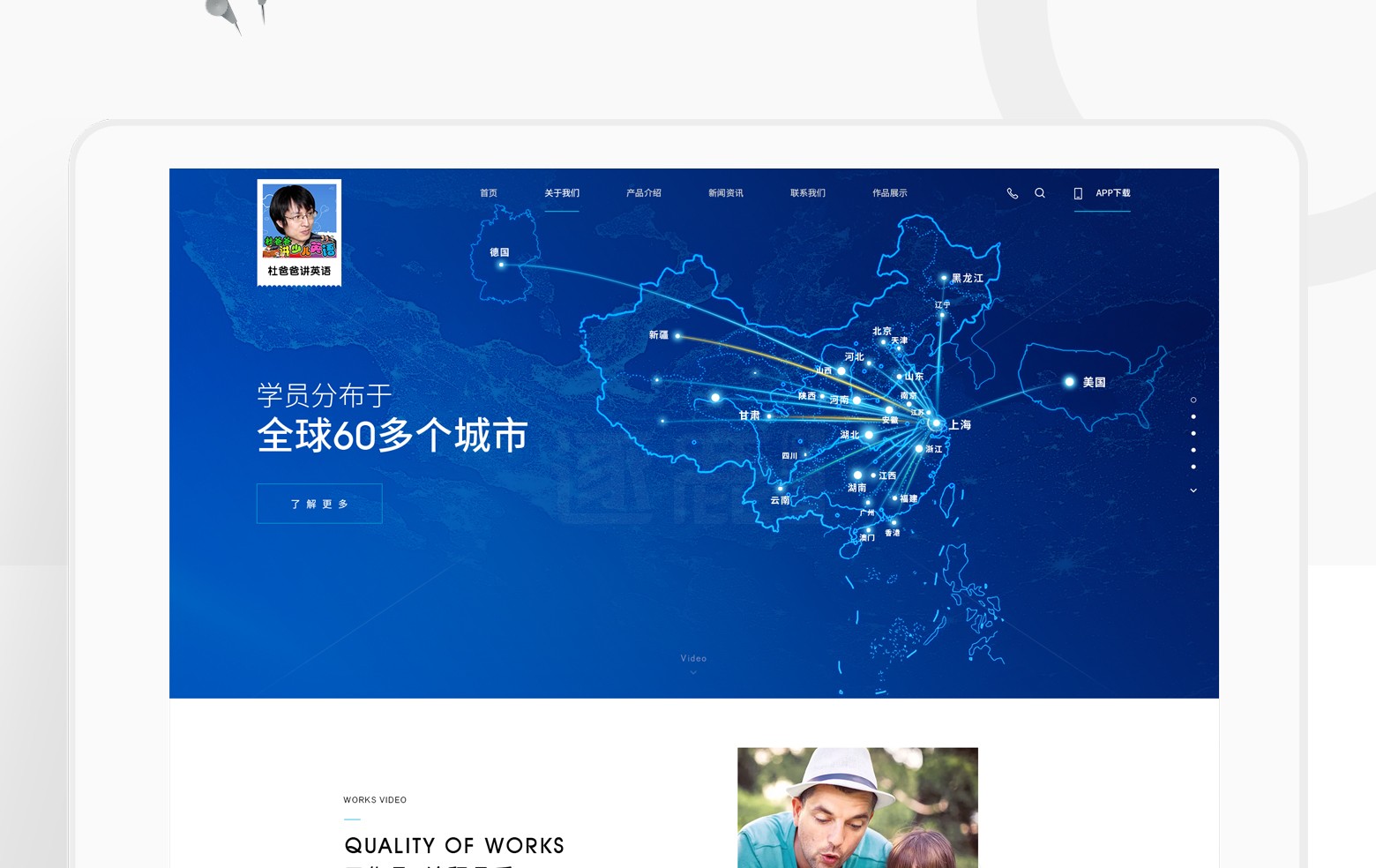Click the 云南 map label

tap(781, 500)
